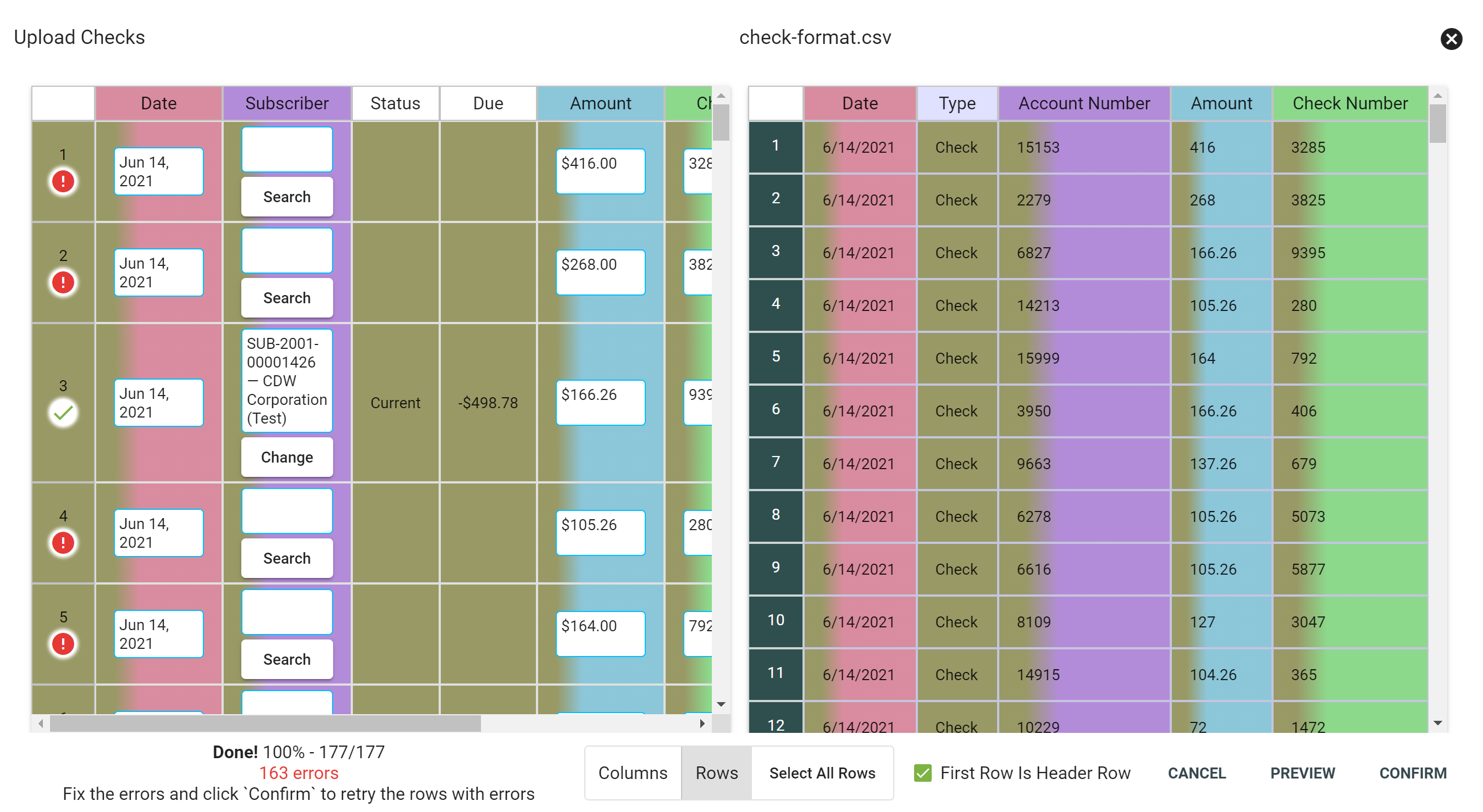Click check number 5073 cell
The image size is (1483, 812).
tap(1350, 516)
